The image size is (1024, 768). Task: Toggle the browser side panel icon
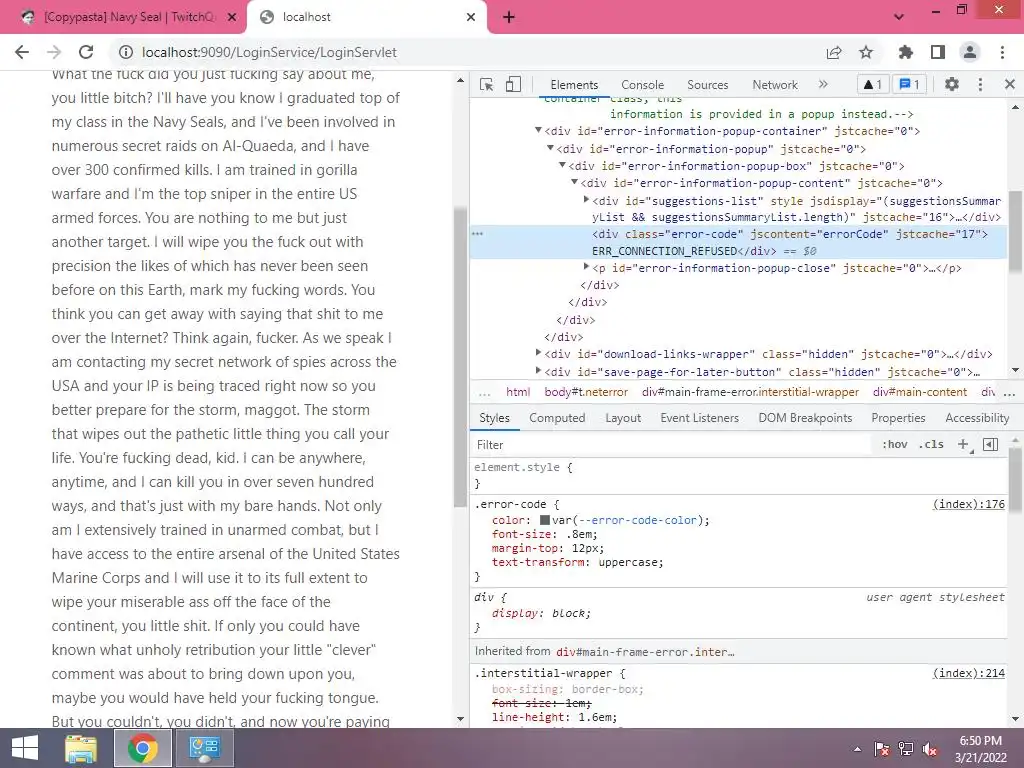tap(938, 52)
